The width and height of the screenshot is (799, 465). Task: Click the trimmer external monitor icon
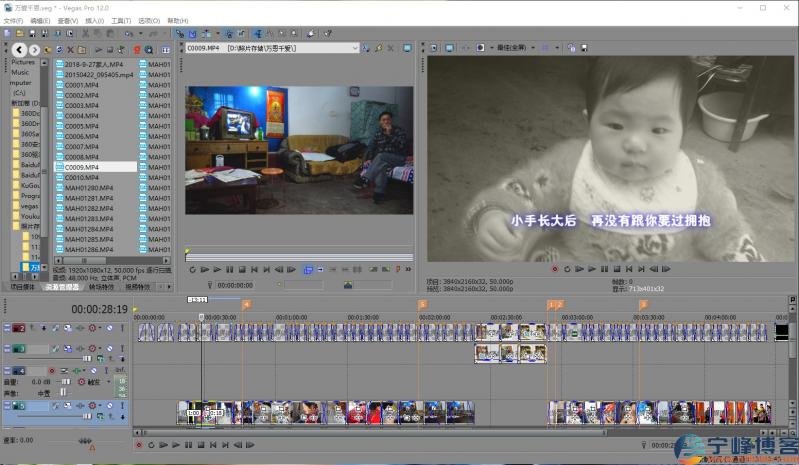[407, 48]
